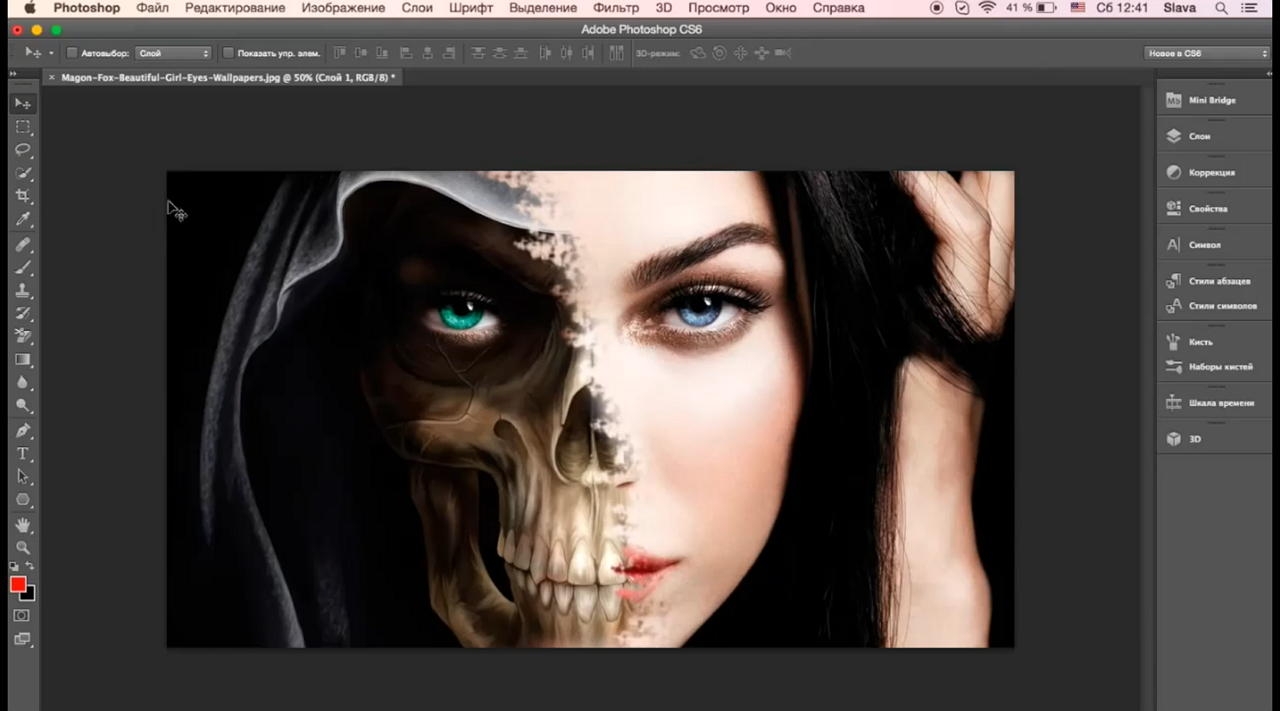Select the Lasso tool
This screenshot has width=1280, height=711.
22,150
